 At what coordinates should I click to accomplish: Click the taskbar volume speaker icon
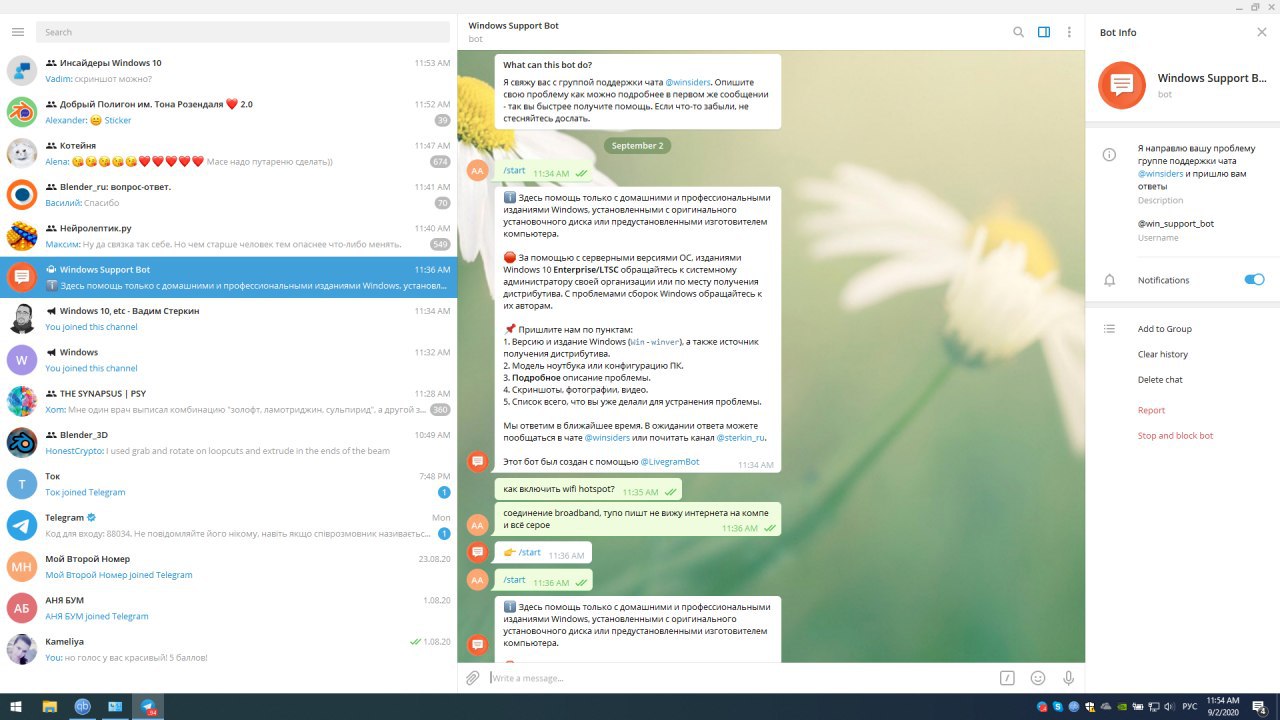[1169, 707]
